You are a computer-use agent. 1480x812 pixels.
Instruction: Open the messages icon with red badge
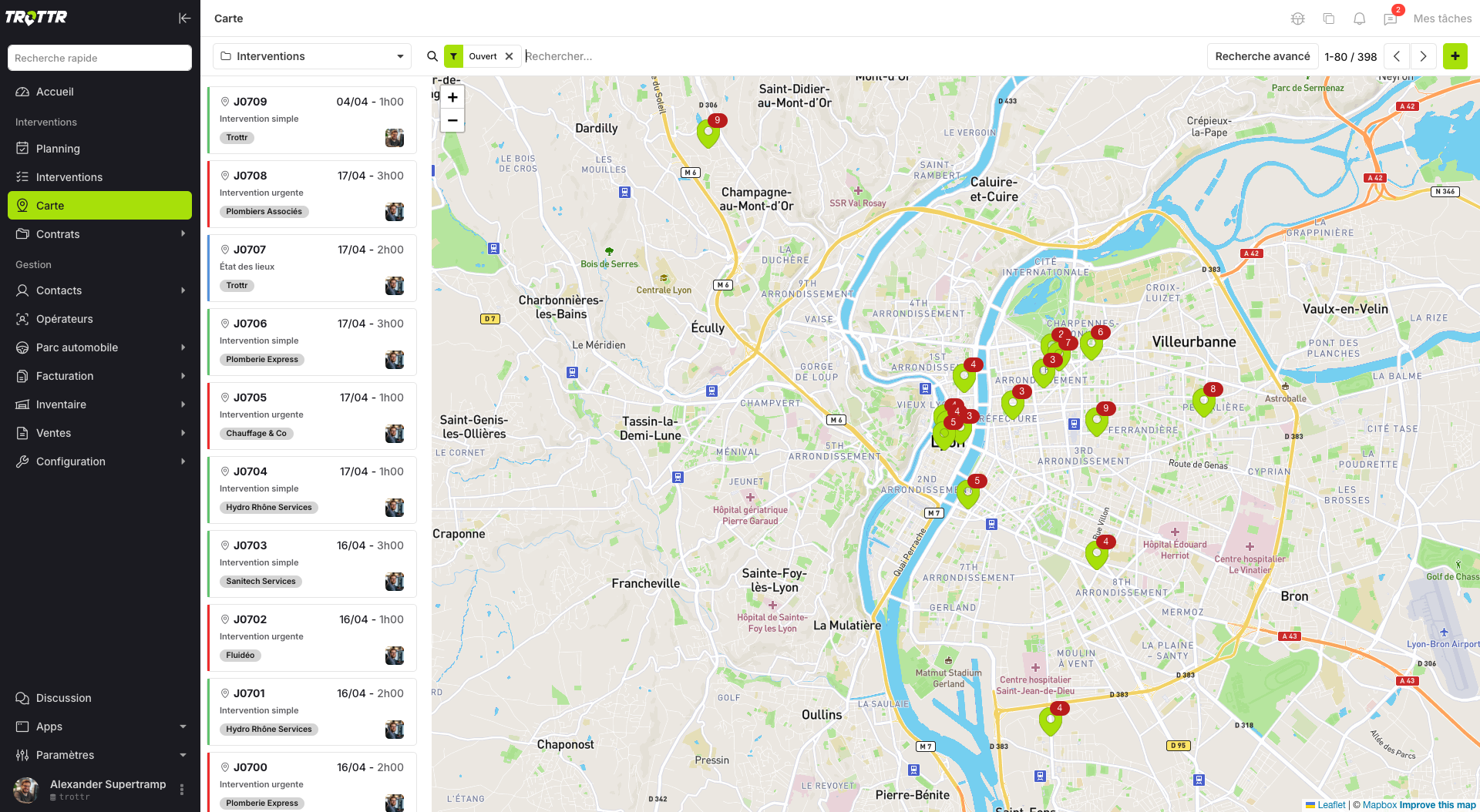coord(1391,18)
